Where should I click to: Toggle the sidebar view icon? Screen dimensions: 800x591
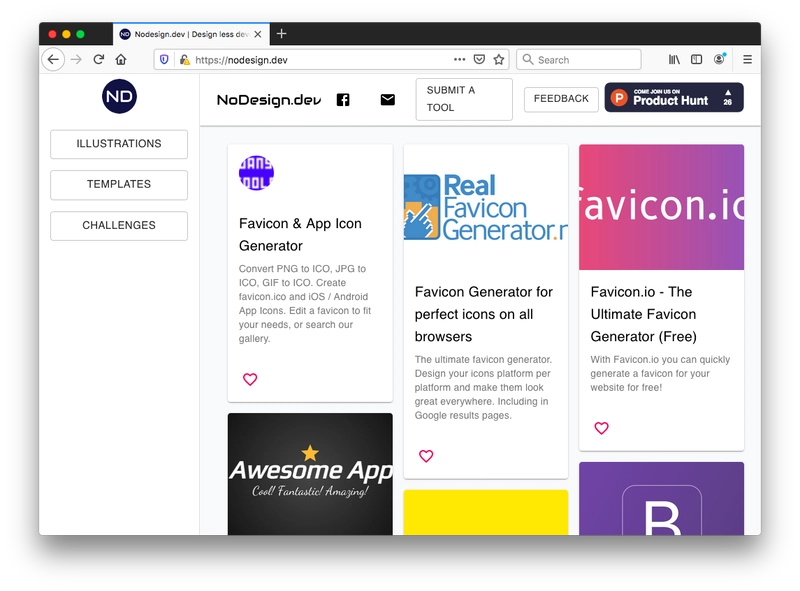(x=696, y=60)
